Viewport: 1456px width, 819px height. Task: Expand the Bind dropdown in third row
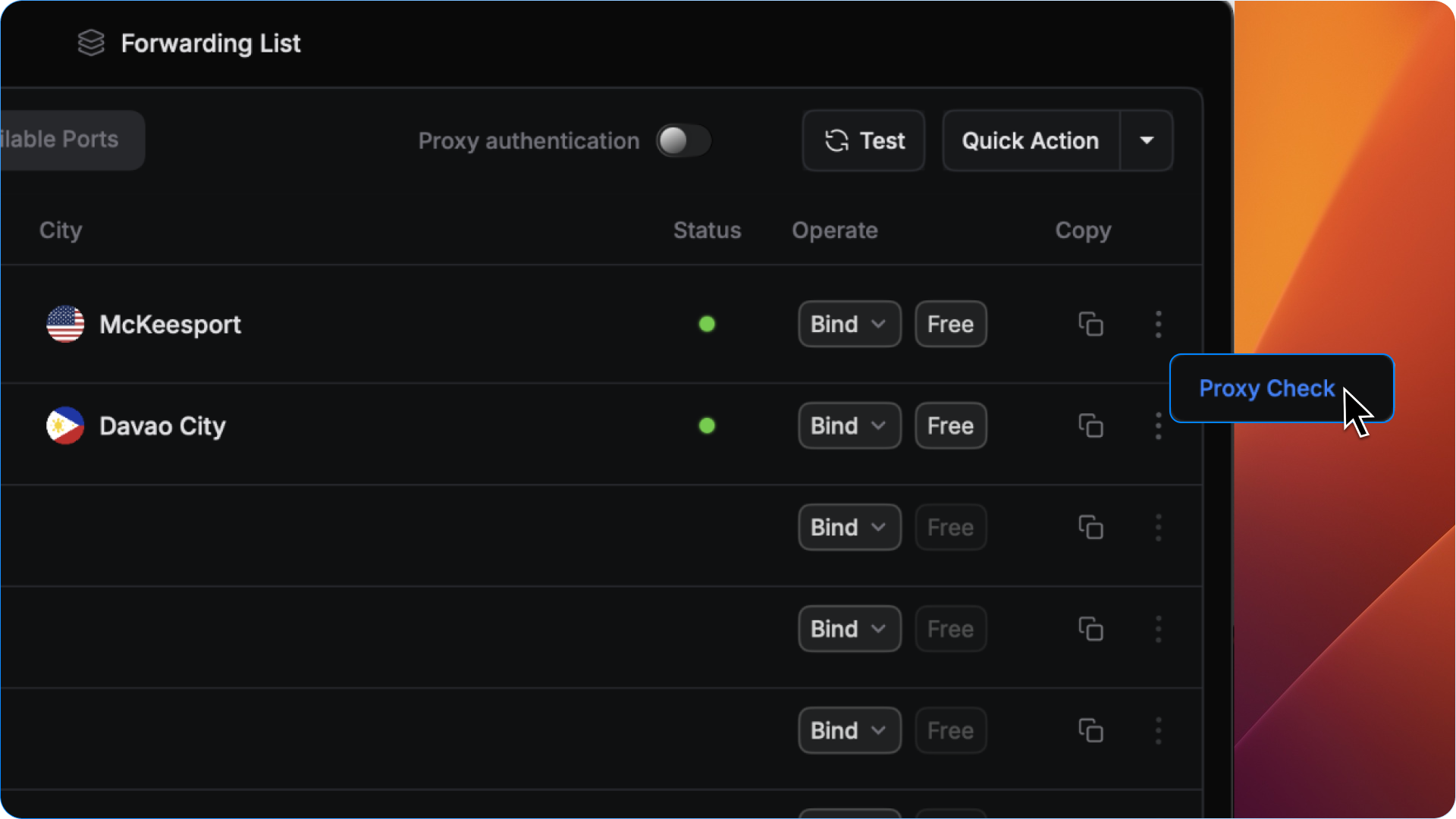(849, 528)
